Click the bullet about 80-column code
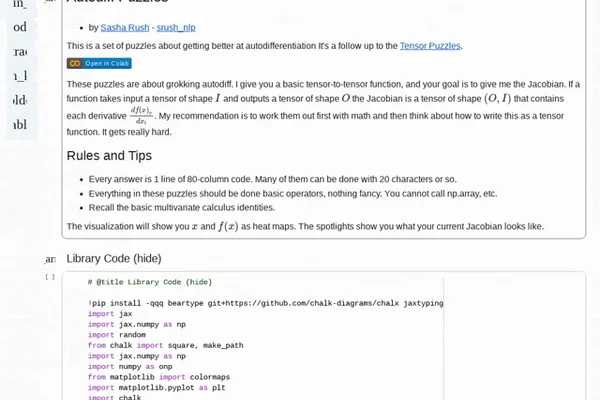Viewport: 600px width, 400px height. 272,179
